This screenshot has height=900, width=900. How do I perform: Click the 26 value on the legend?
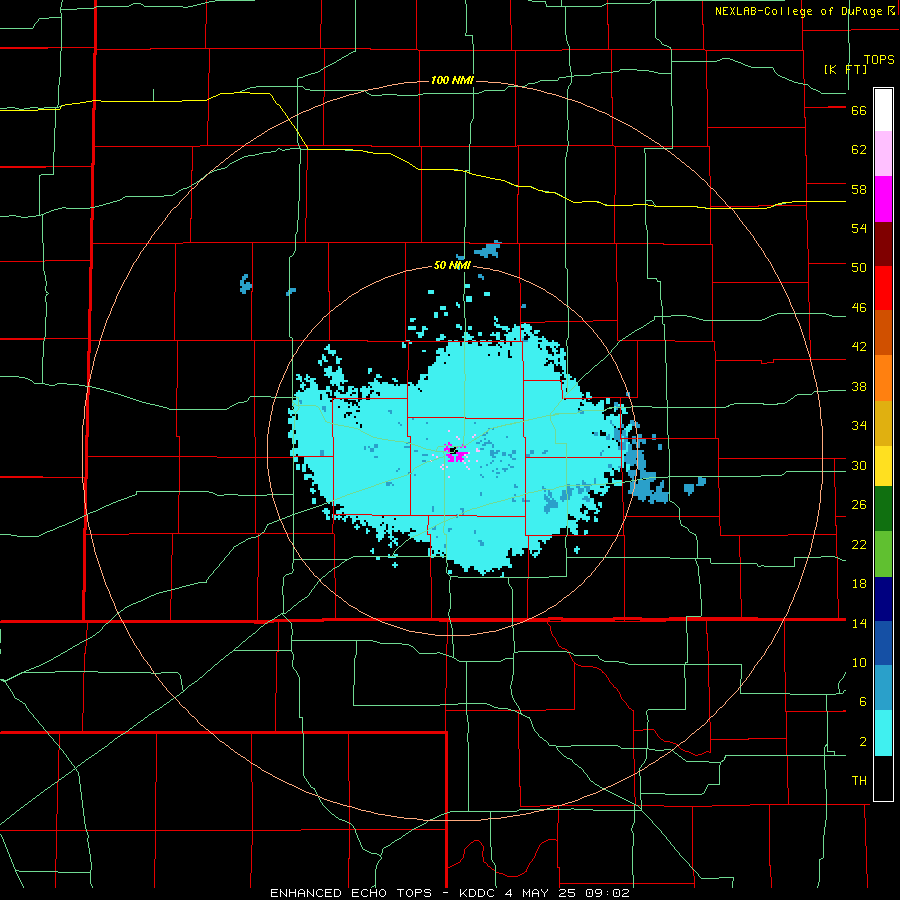point(859,505)
